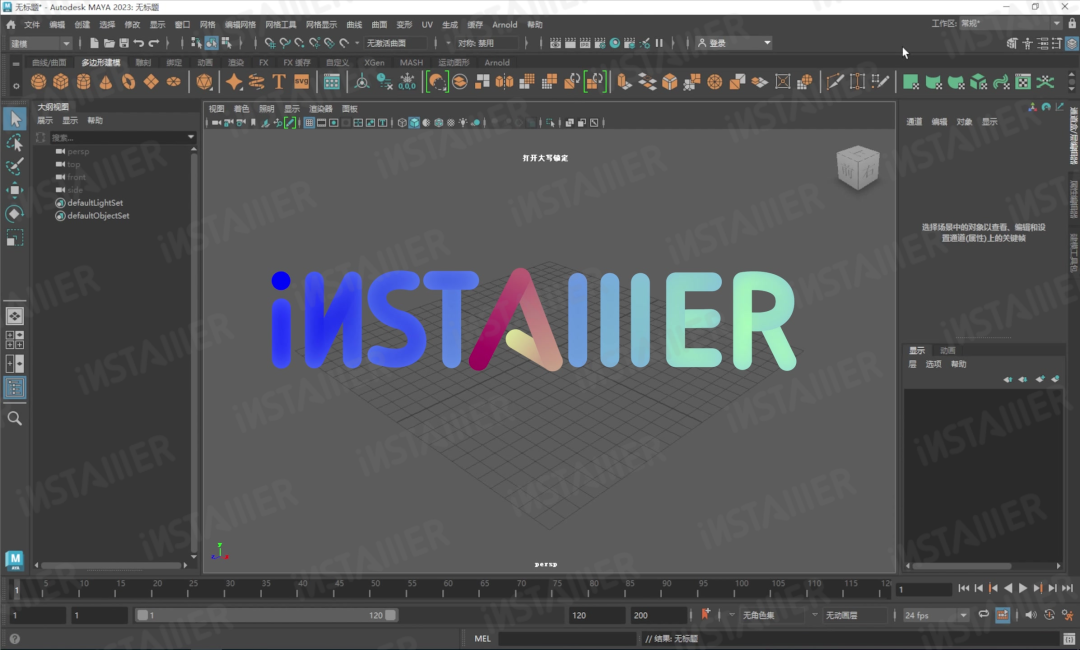Viewport: 1080px width, 650px height.
Task: Open the 工作区 常规 workspace dropdown
Action: [1011, 23]
